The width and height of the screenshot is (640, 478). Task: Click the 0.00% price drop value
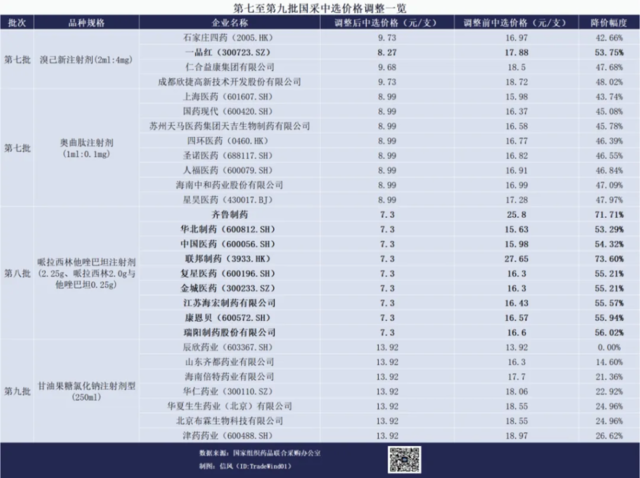click(609, 347)
